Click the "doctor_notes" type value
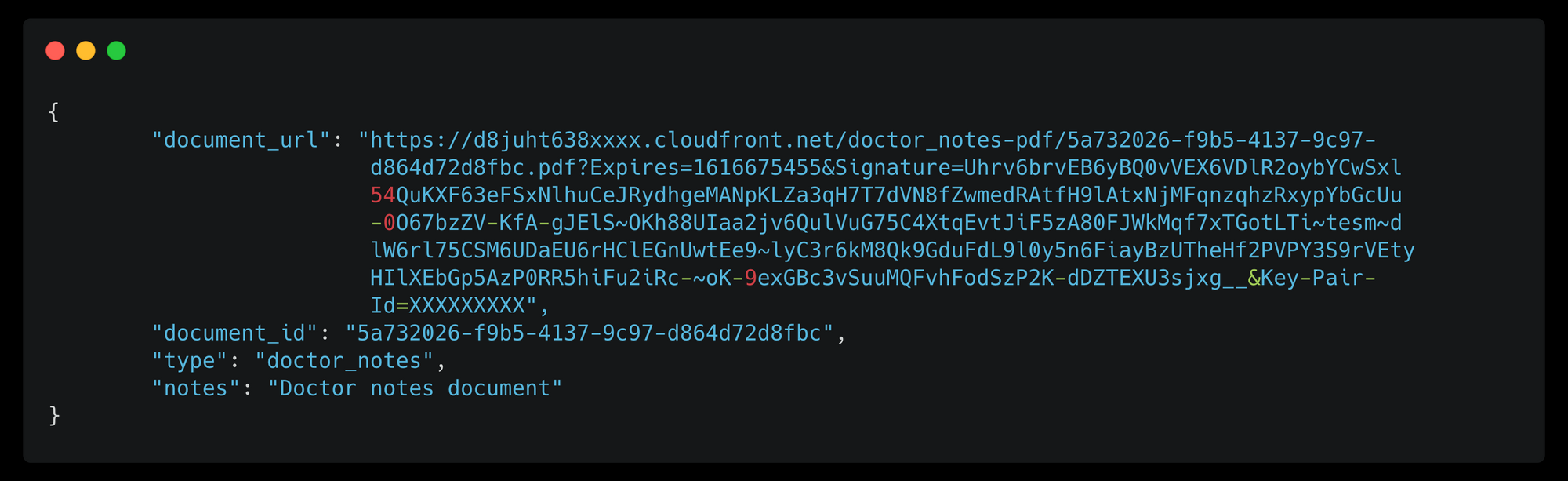 pyautogui.click(x=344, y=361)
